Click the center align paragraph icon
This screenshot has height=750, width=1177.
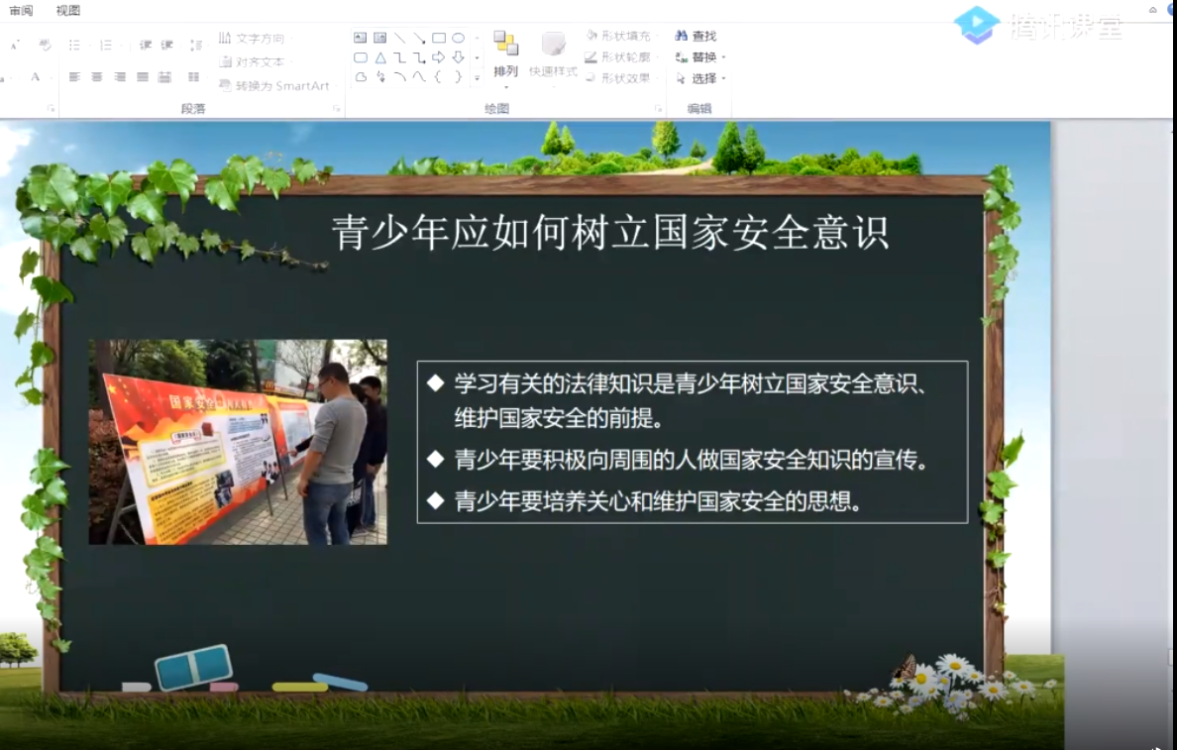point(97,77)
